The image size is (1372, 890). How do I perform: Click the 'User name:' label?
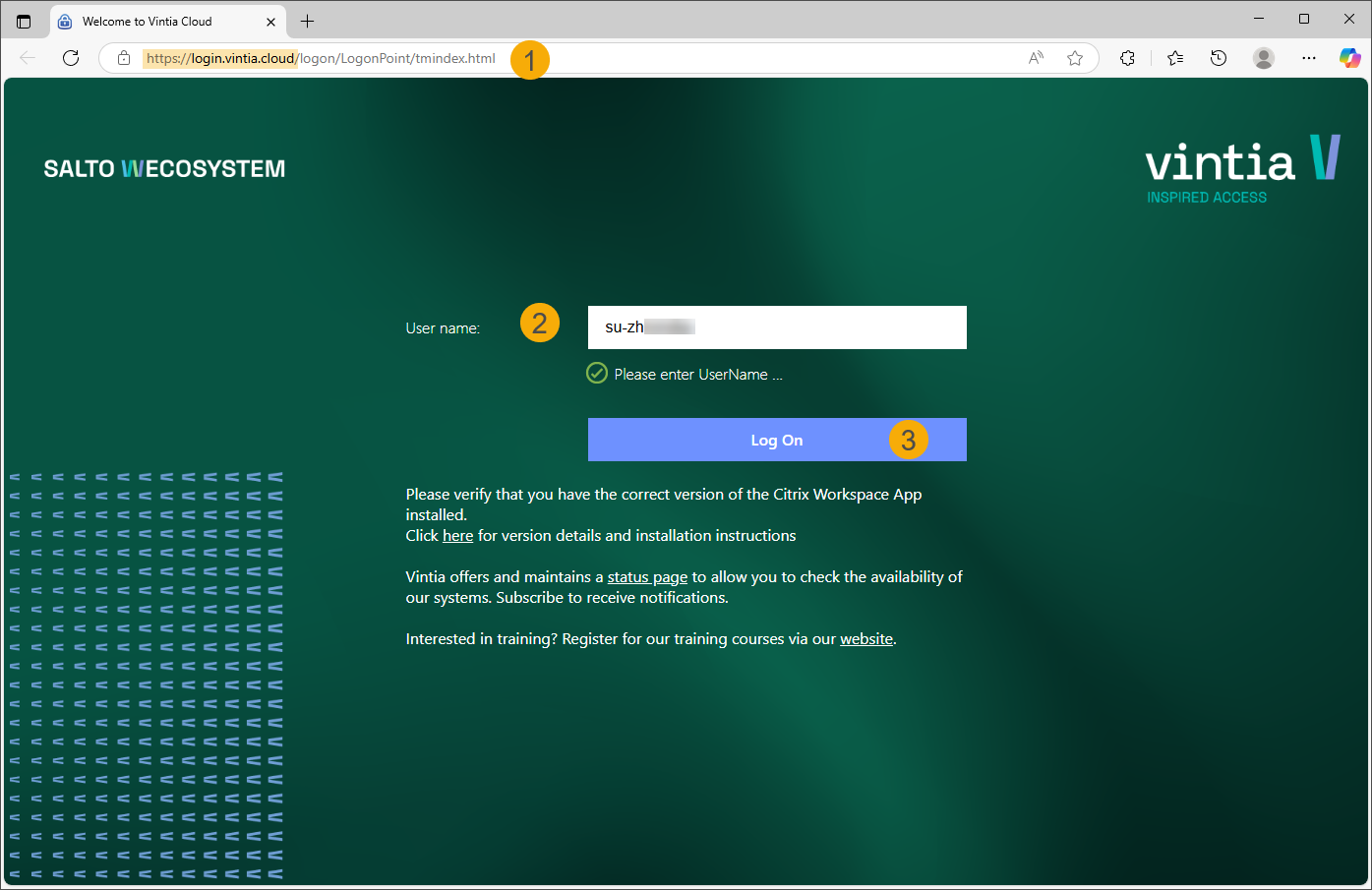coord(443,328)
